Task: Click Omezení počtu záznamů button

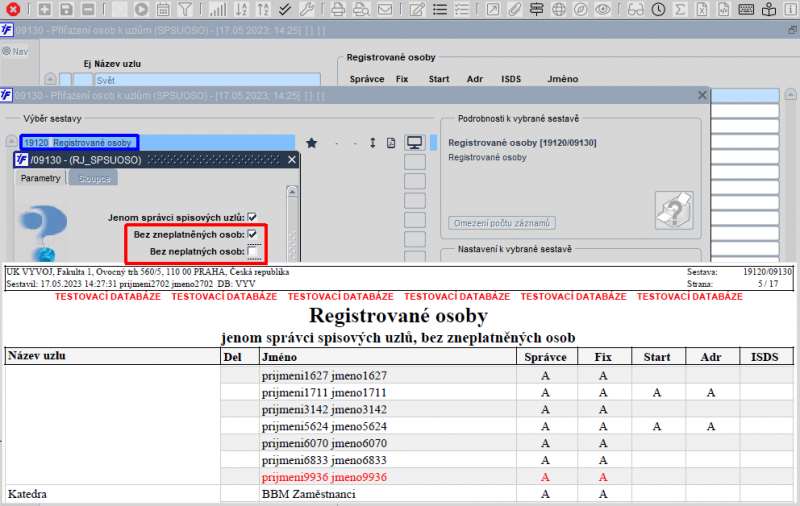Action: click(502, 223)
